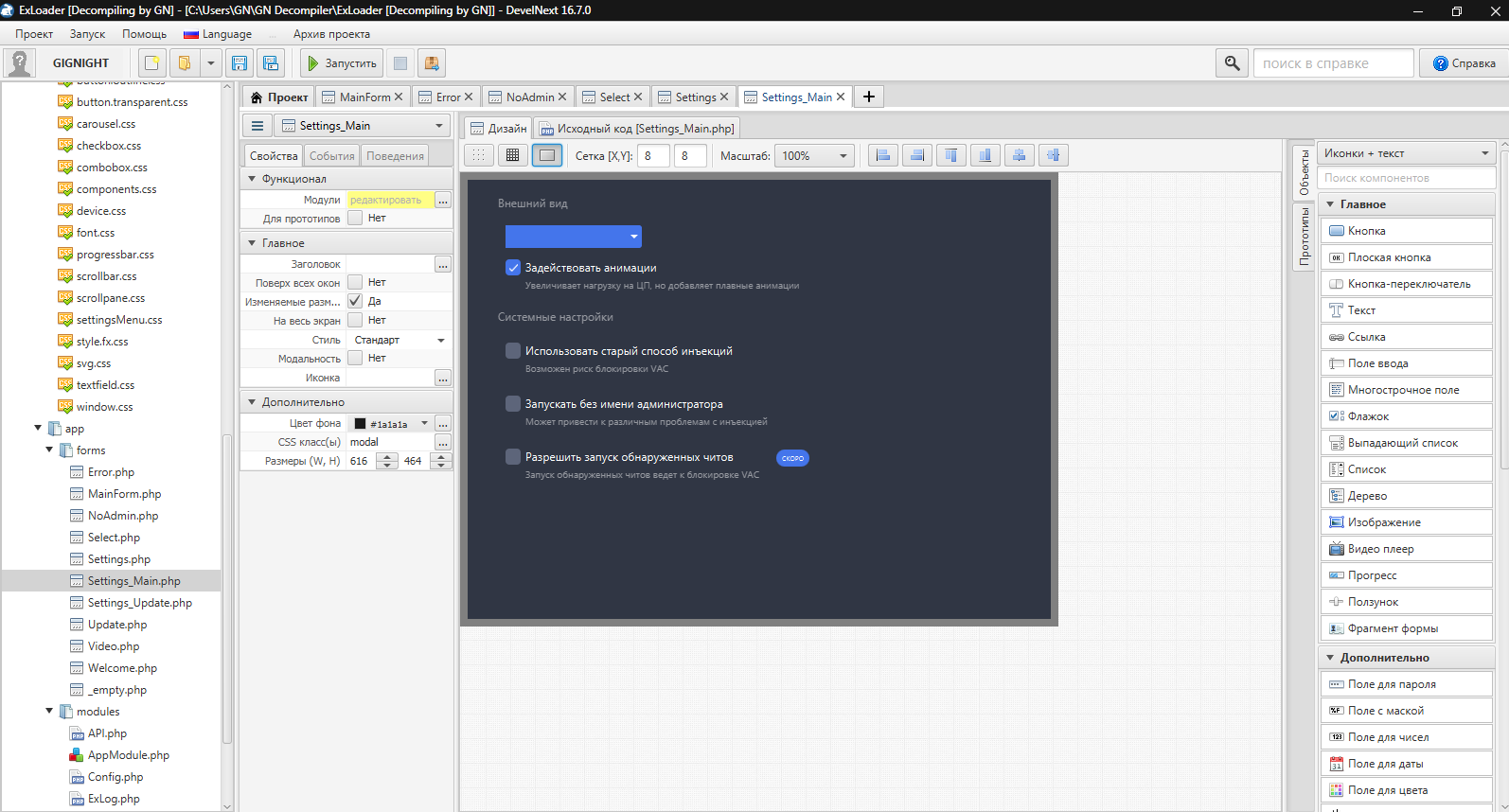Select the Изображение component in palette
This screenshot has height=812, width=1509.
1407,522
